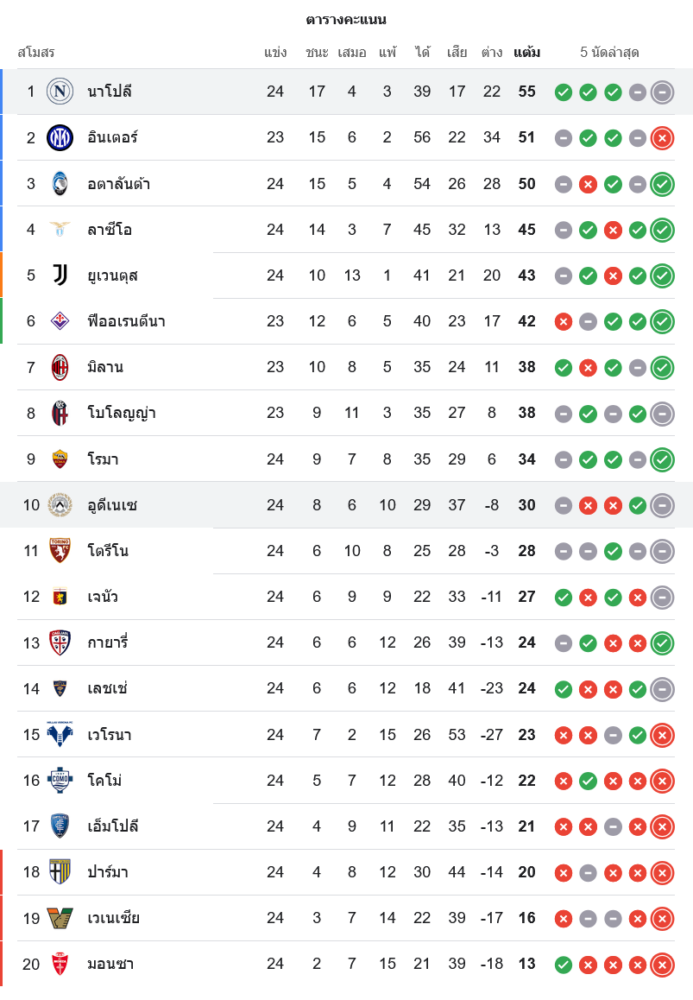Click the Fiorentina club crest

click(60, 321)
